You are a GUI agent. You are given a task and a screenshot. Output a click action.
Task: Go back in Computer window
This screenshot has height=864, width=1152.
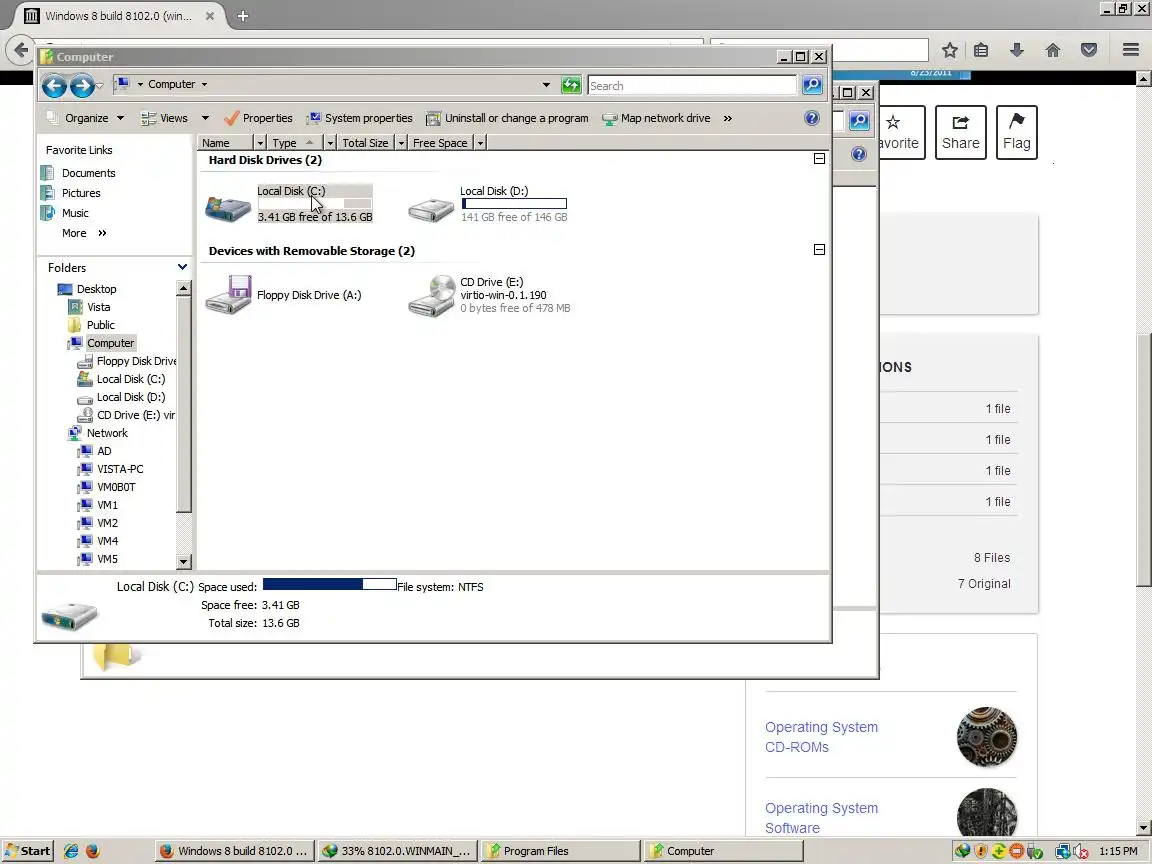[54, 85]
